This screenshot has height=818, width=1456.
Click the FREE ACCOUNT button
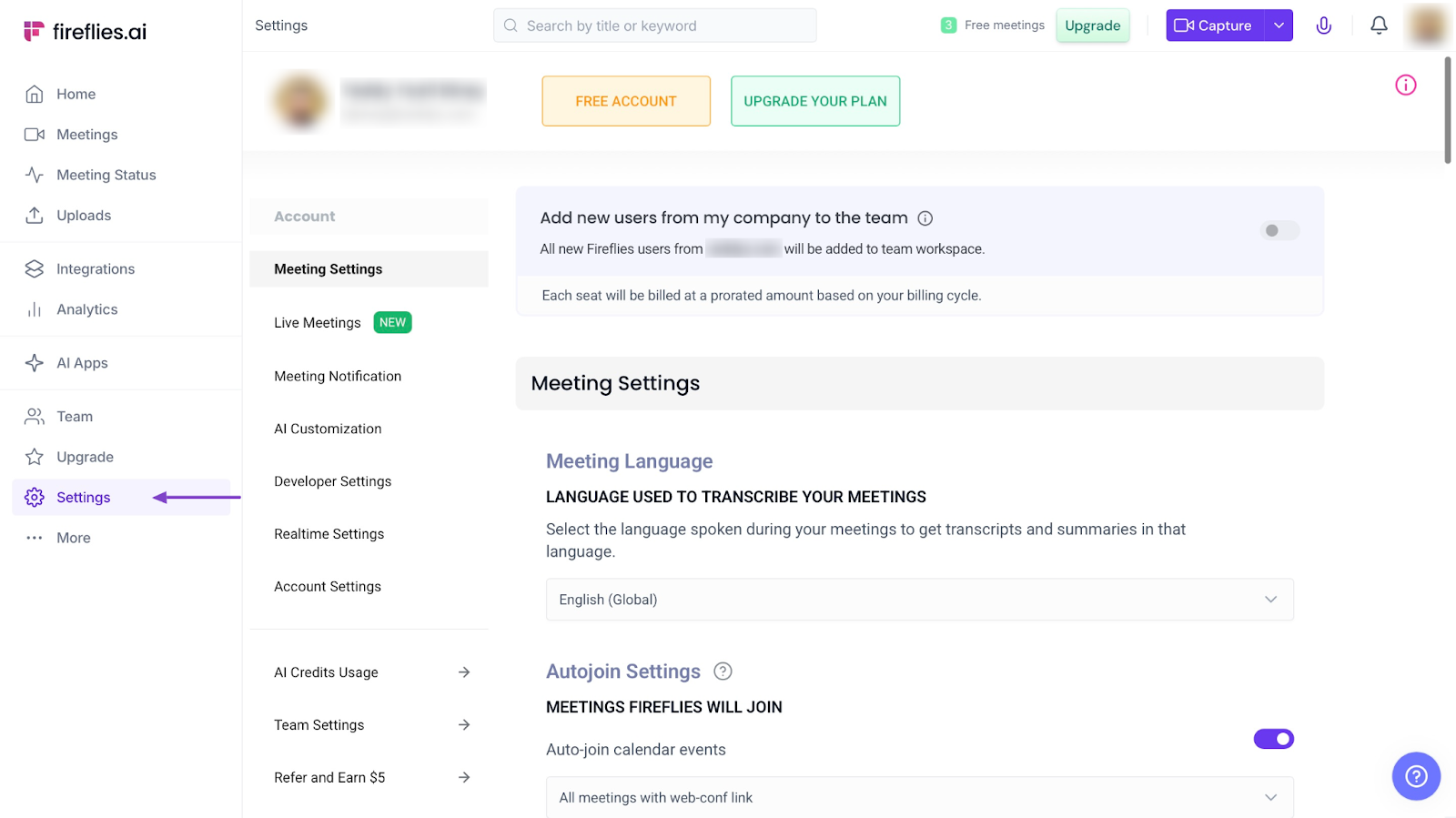626,101
